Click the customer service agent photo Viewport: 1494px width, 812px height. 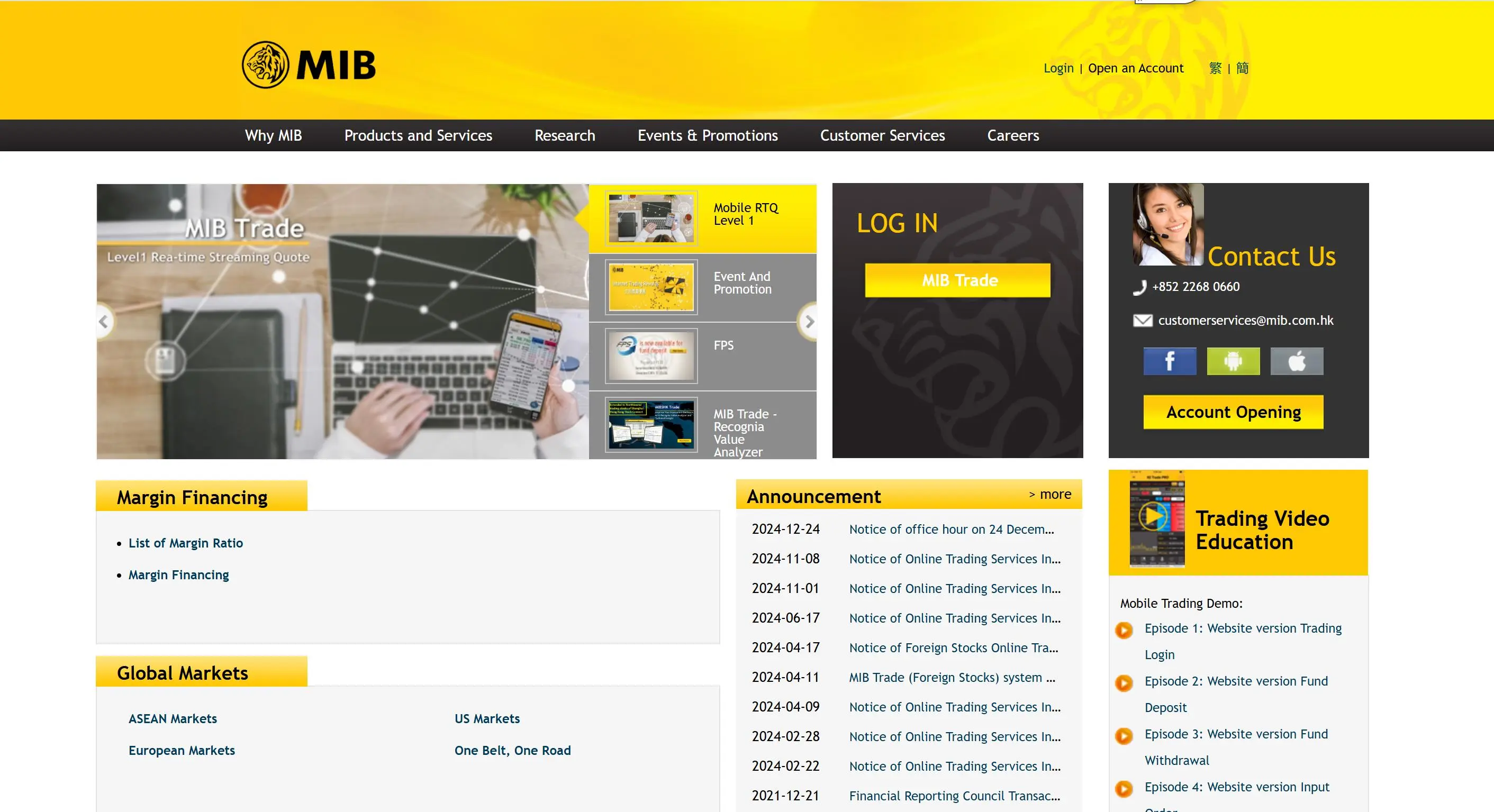click(1168, 224)
